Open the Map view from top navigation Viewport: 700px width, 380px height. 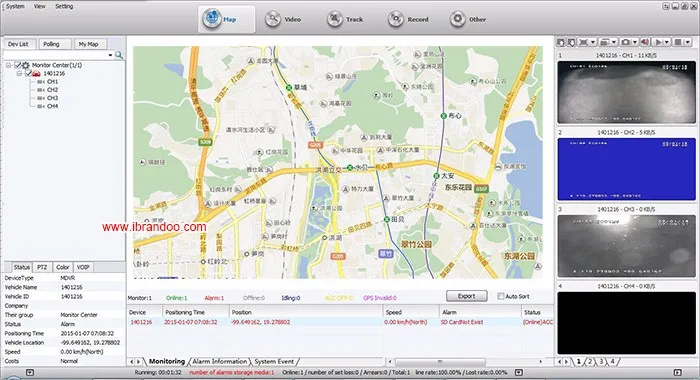[x=226, y=19]
